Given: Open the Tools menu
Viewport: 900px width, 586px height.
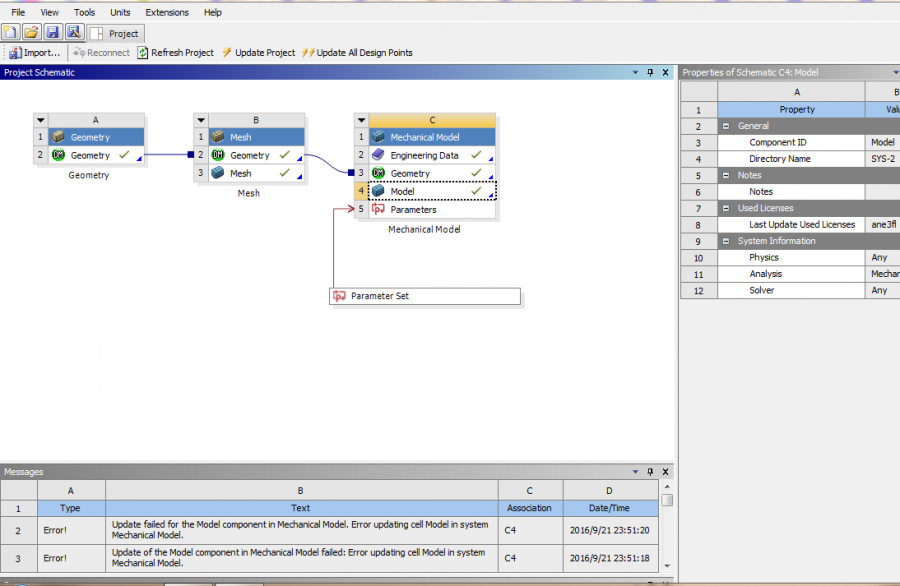Looking at the screenshot, I should 84,12.
